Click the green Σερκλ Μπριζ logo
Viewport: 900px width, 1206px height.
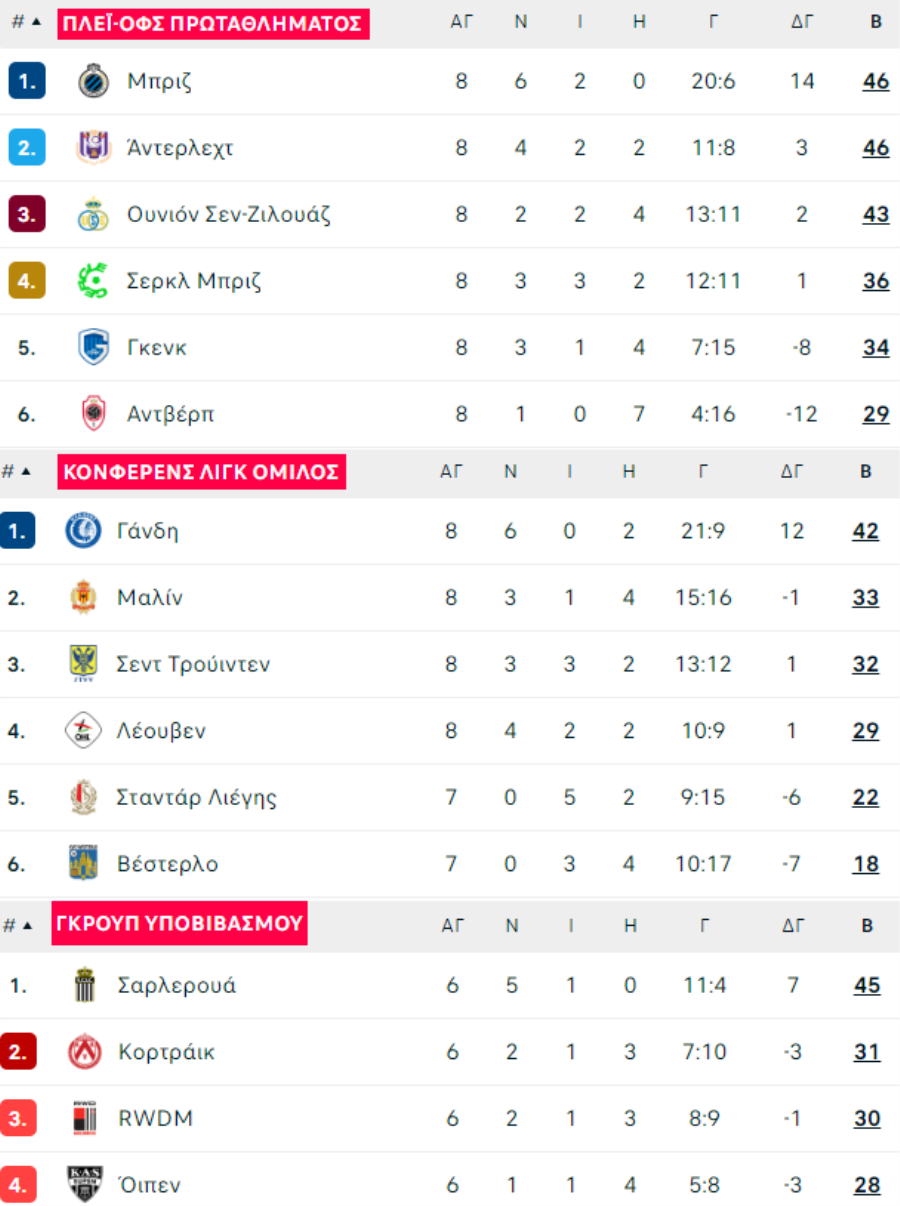pos(93,281)
